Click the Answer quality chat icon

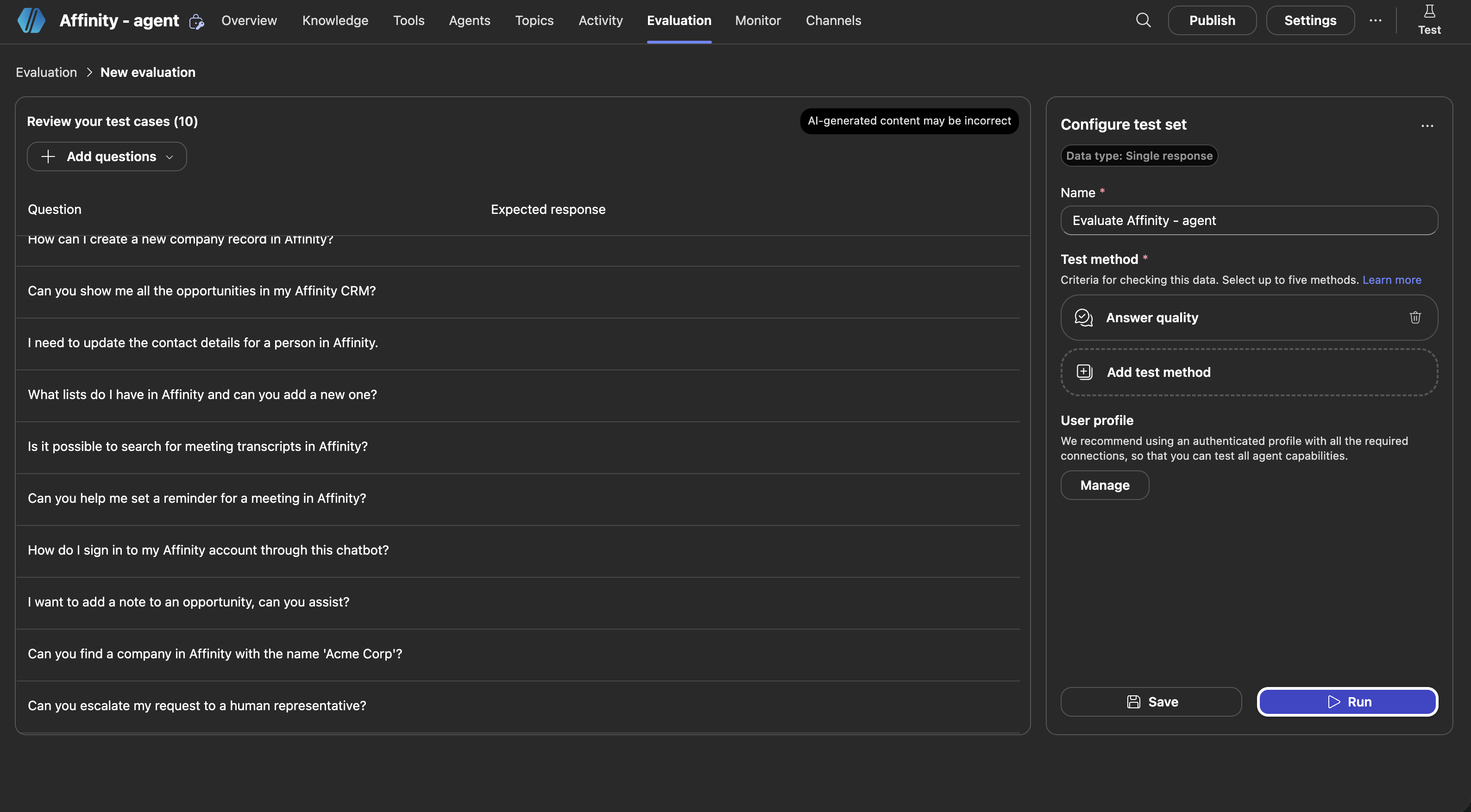pos(1083,317)
